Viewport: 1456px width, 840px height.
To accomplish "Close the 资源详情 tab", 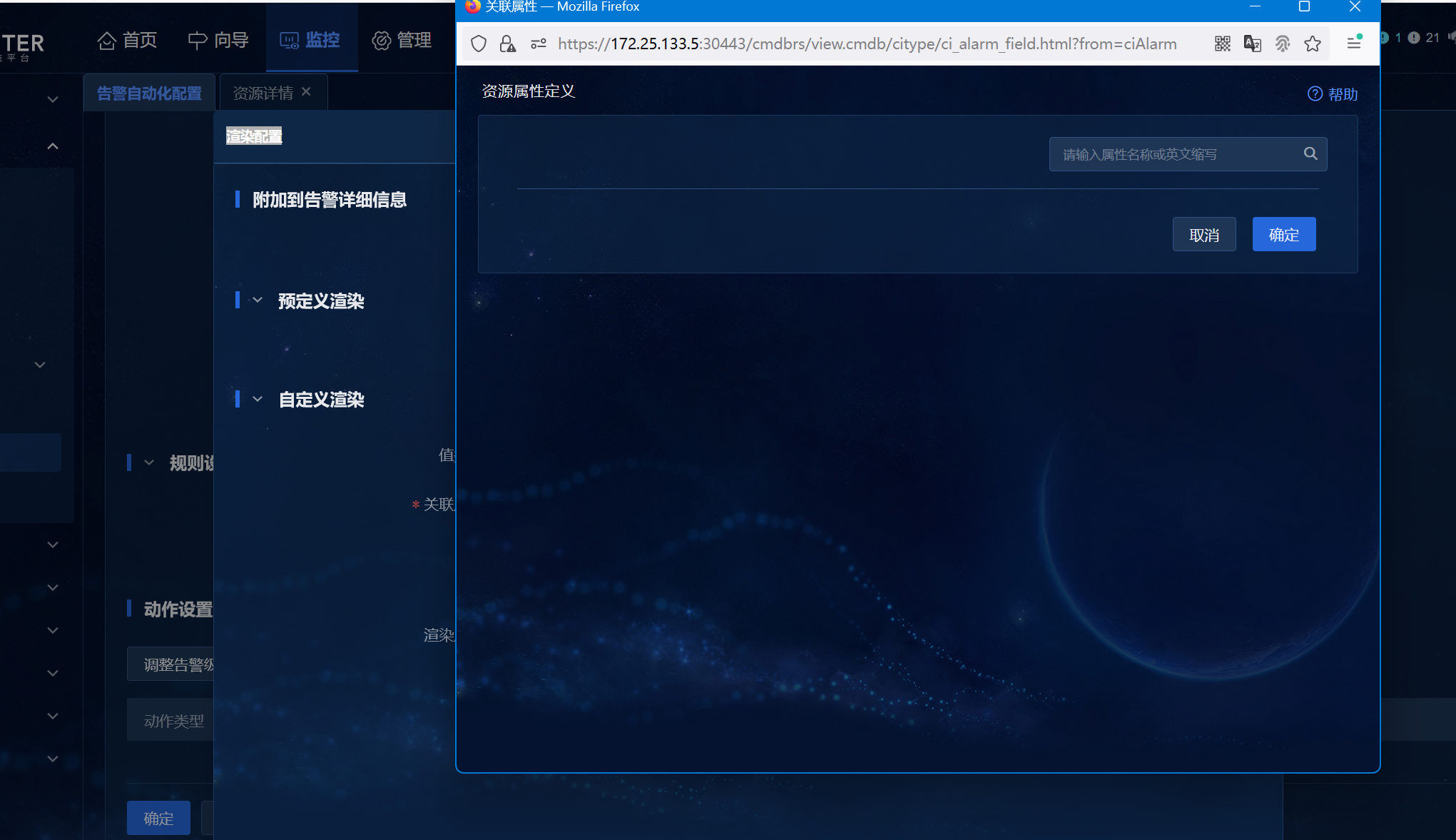I will (x=306, y=91).
